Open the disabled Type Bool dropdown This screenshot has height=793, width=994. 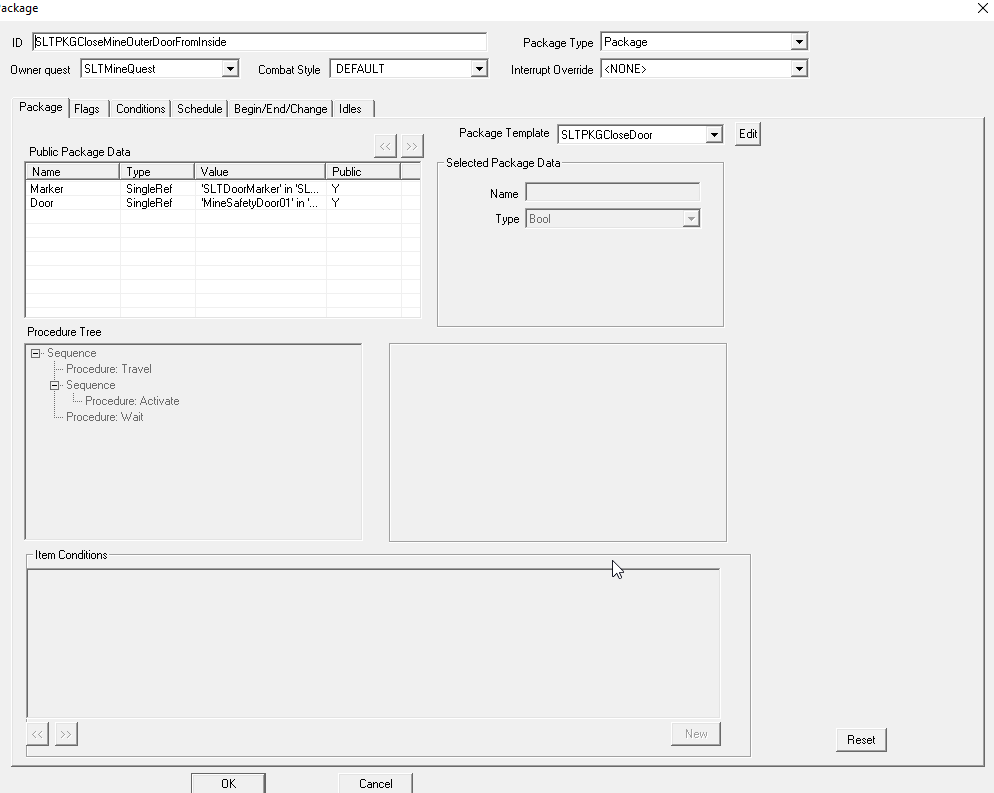(691, 219)
